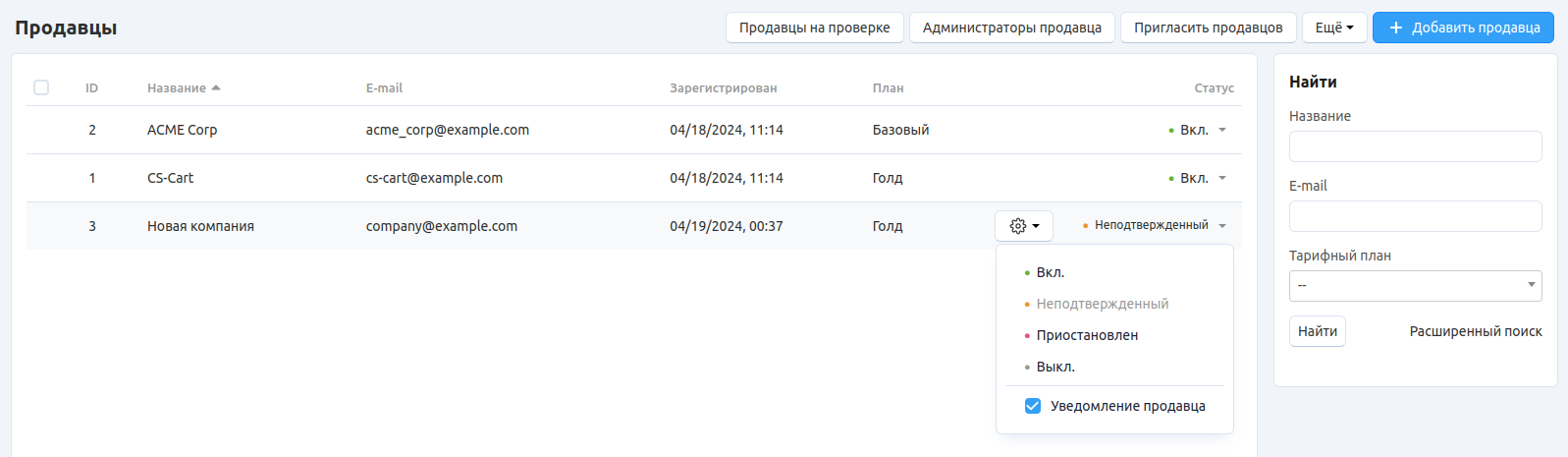The image size is (1568, 457).
Task: Focus the Название search input field
Action: pyautogui.click(x=1415, y=146)
